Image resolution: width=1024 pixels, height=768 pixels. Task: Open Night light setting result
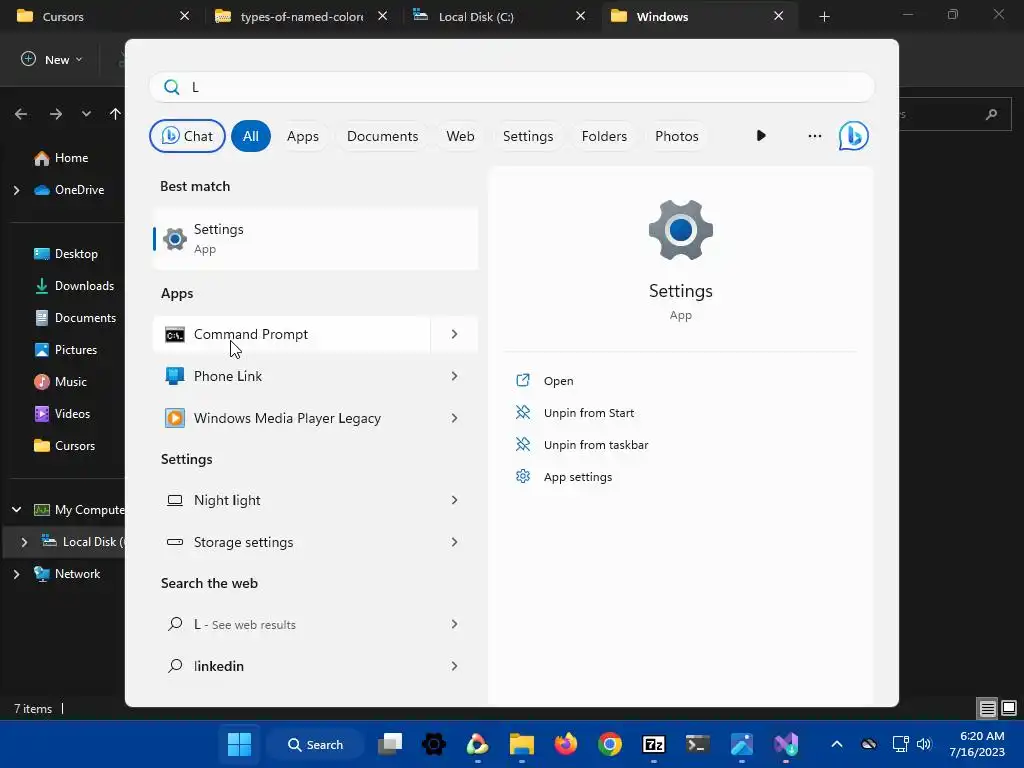pyautogui.click(x=291, y=500)
